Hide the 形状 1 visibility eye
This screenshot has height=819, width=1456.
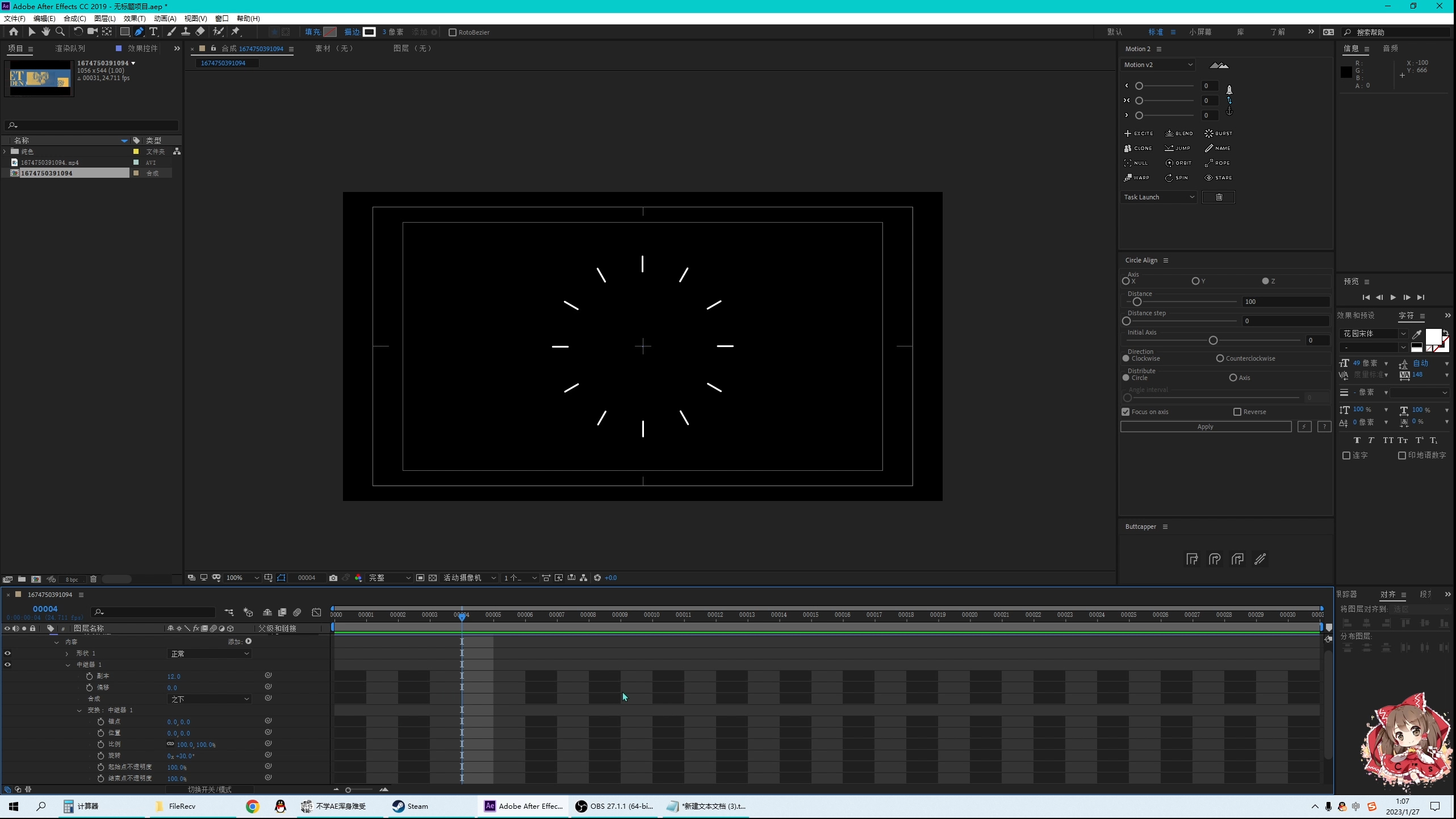pyautogui.click(x=7, y=653)
